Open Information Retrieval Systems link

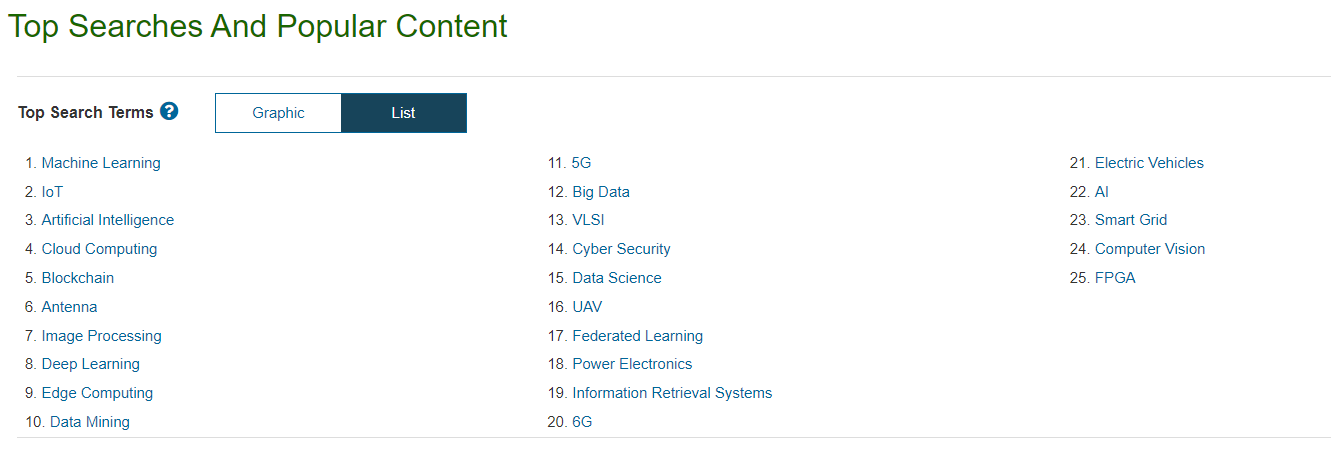[672, 393]
